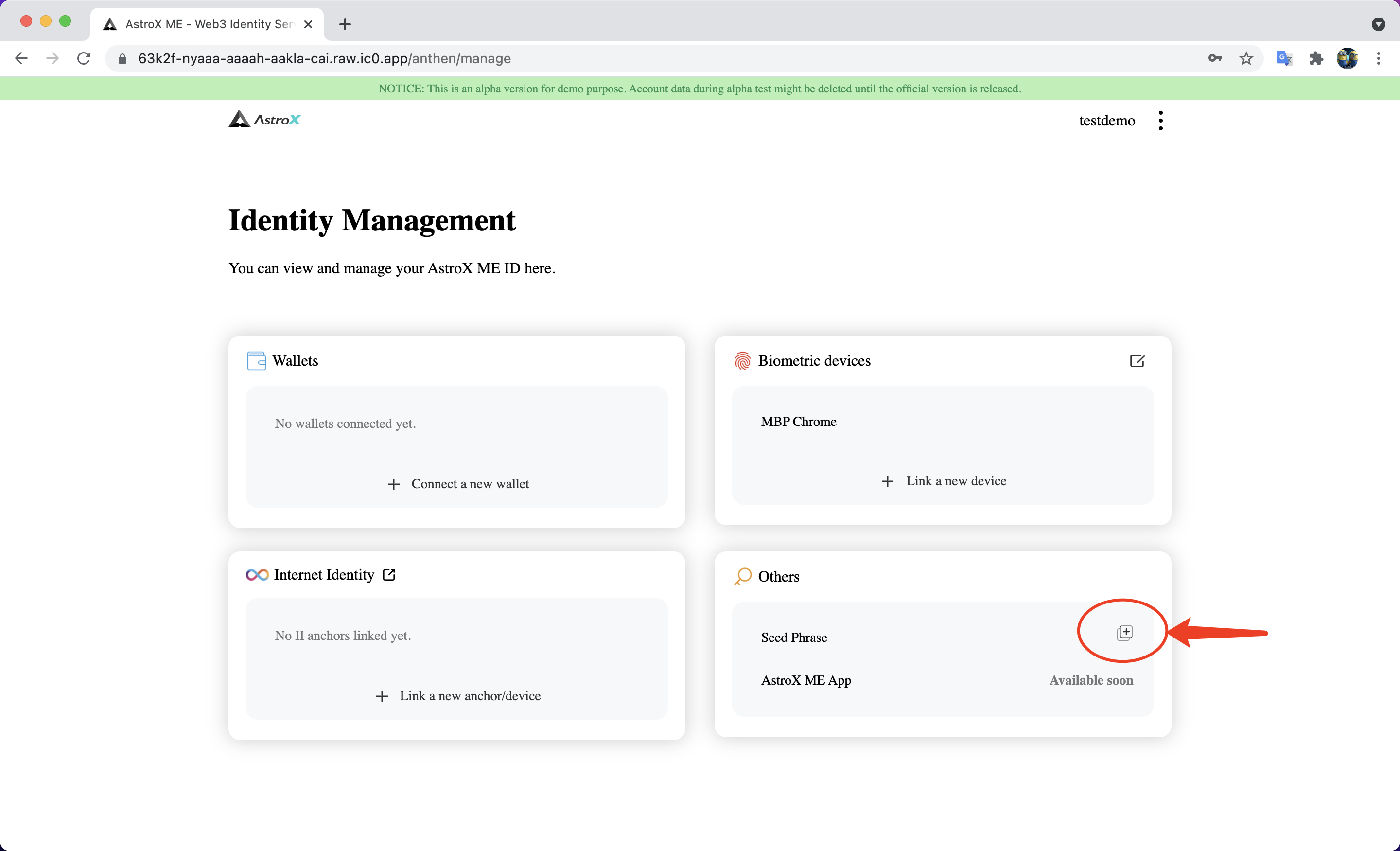Open the Google Translate extension icon
Screen dimensions: 1400x851
[1285, 58]
